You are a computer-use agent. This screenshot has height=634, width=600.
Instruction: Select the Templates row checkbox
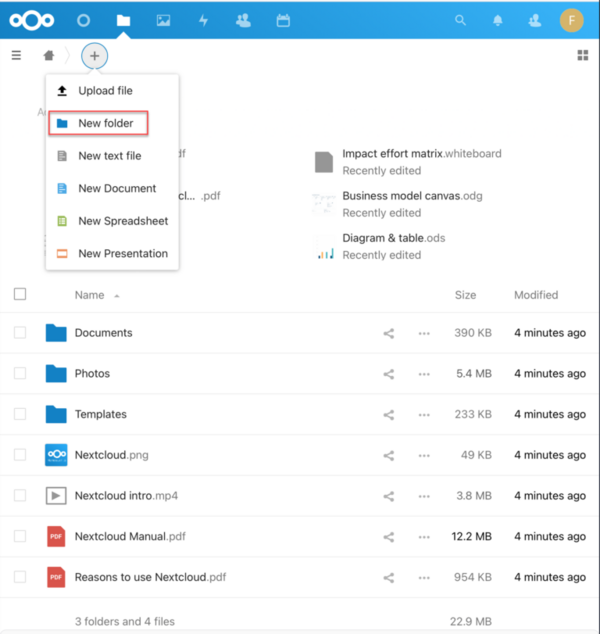click(20, 414)
